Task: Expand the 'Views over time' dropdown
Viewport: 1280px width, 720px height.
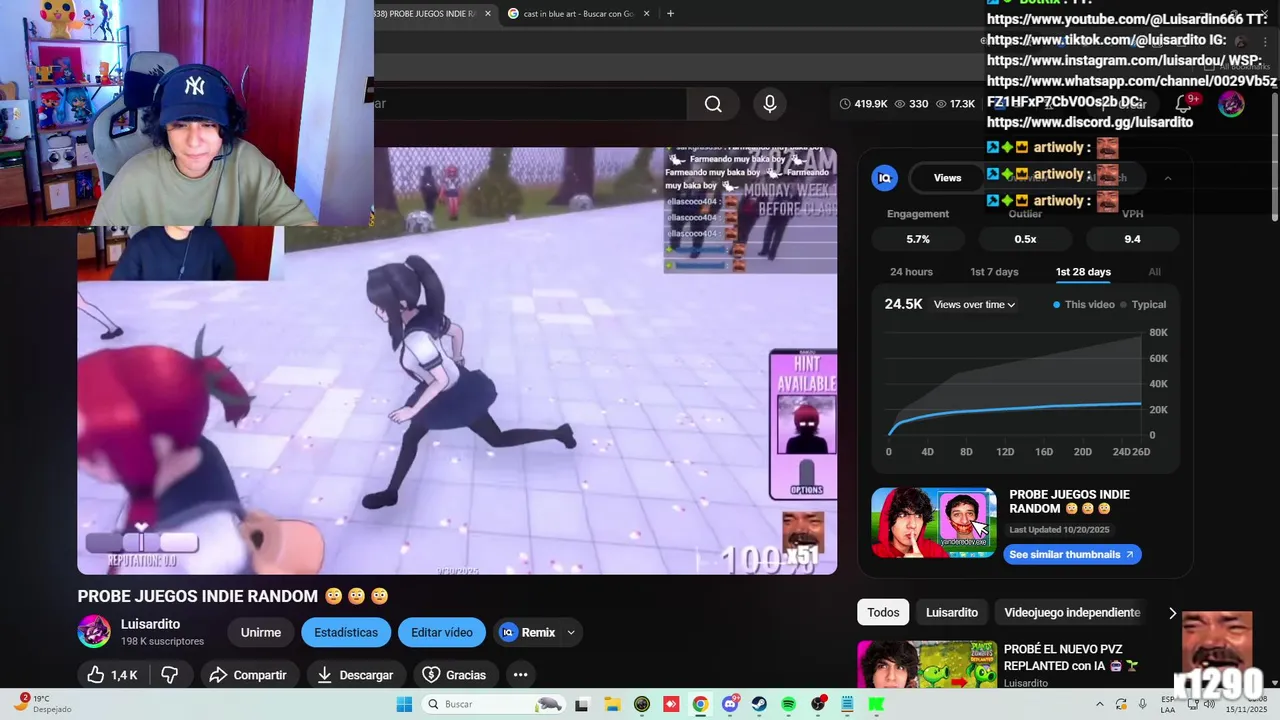Action: point(974,304)
